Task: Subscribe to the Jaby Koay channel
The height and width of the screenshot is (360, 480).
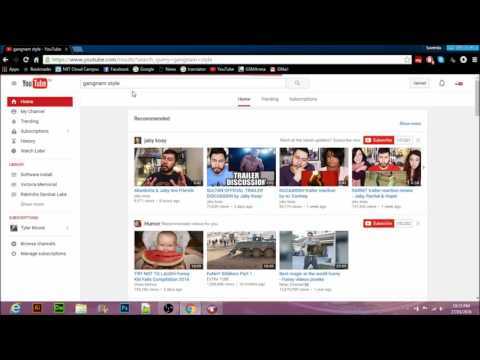Action: point(379,140)
